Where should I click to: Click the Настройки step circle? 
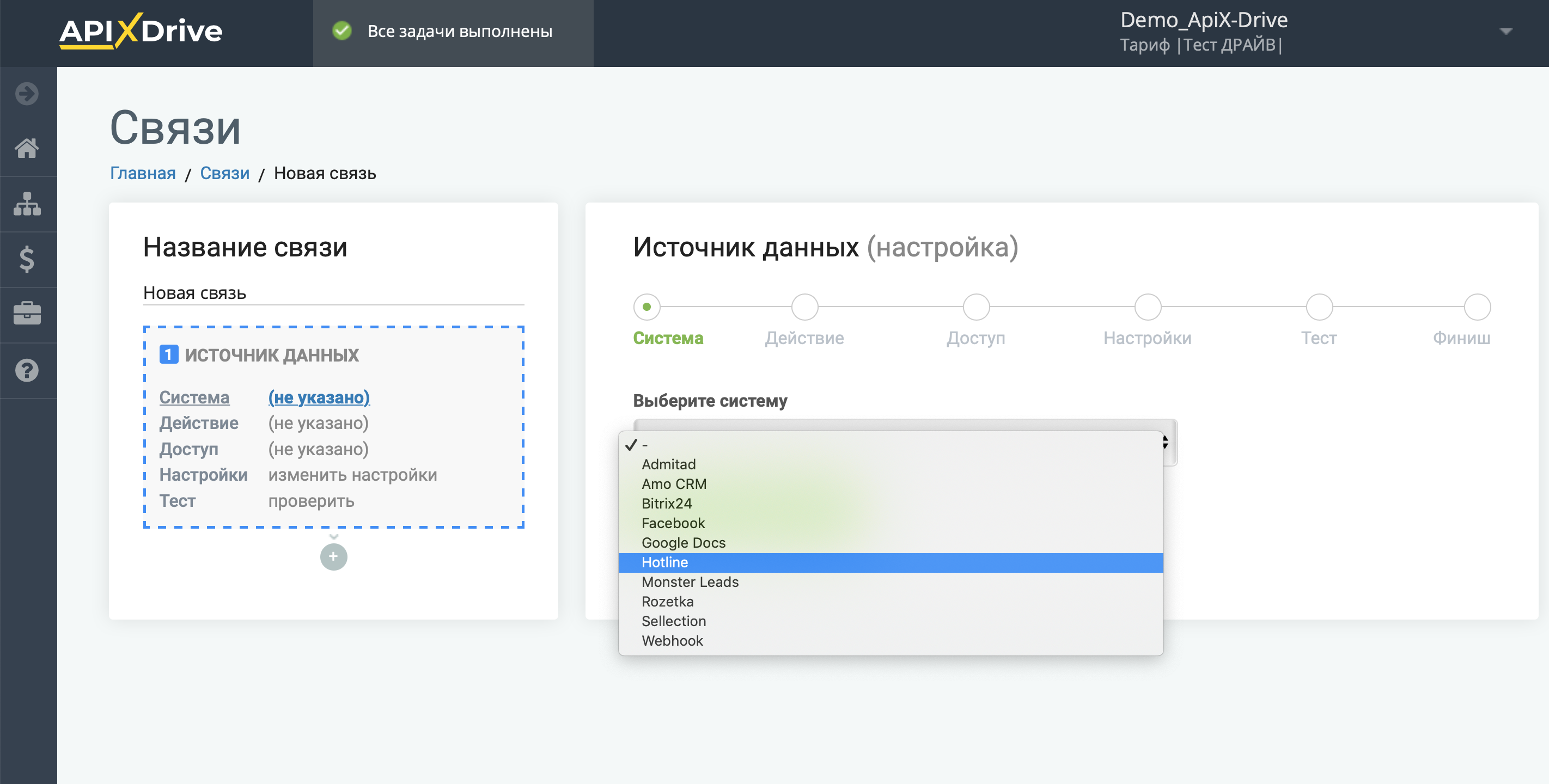point(1148,307)
